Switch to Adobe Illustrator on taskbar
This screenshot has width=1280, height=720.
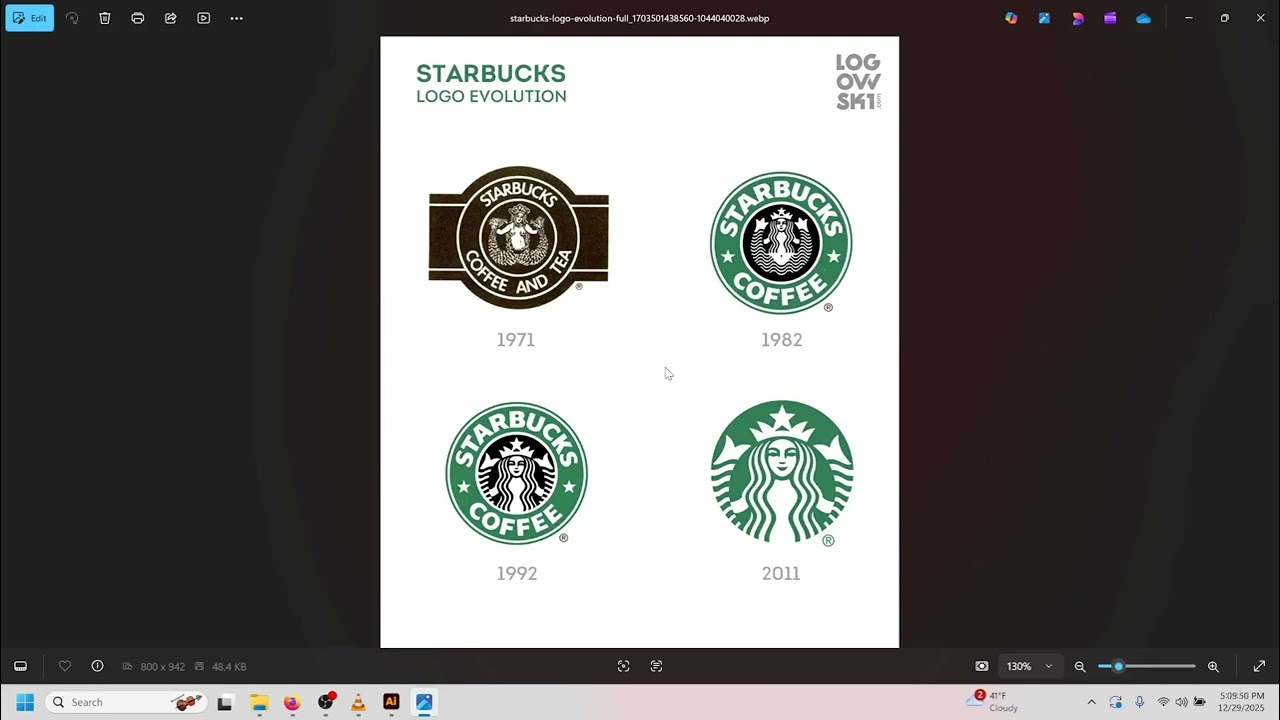[391, 702]
